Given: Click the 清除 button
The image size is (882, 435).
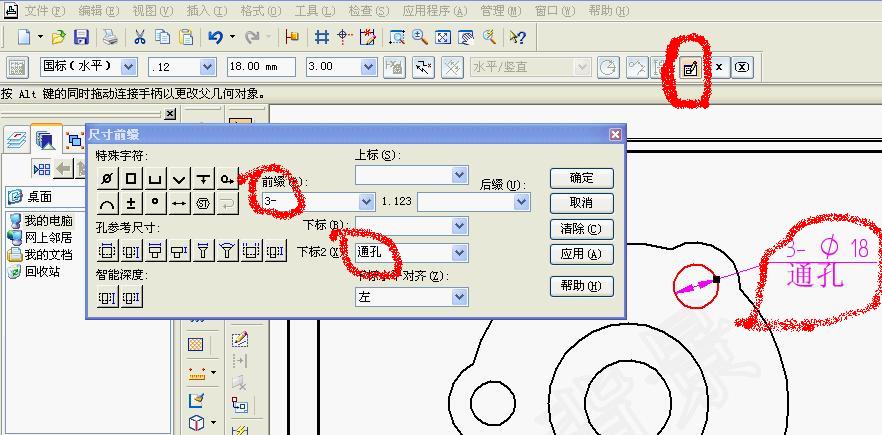Looking at the screenshot, I should click(x=582, y=229).
